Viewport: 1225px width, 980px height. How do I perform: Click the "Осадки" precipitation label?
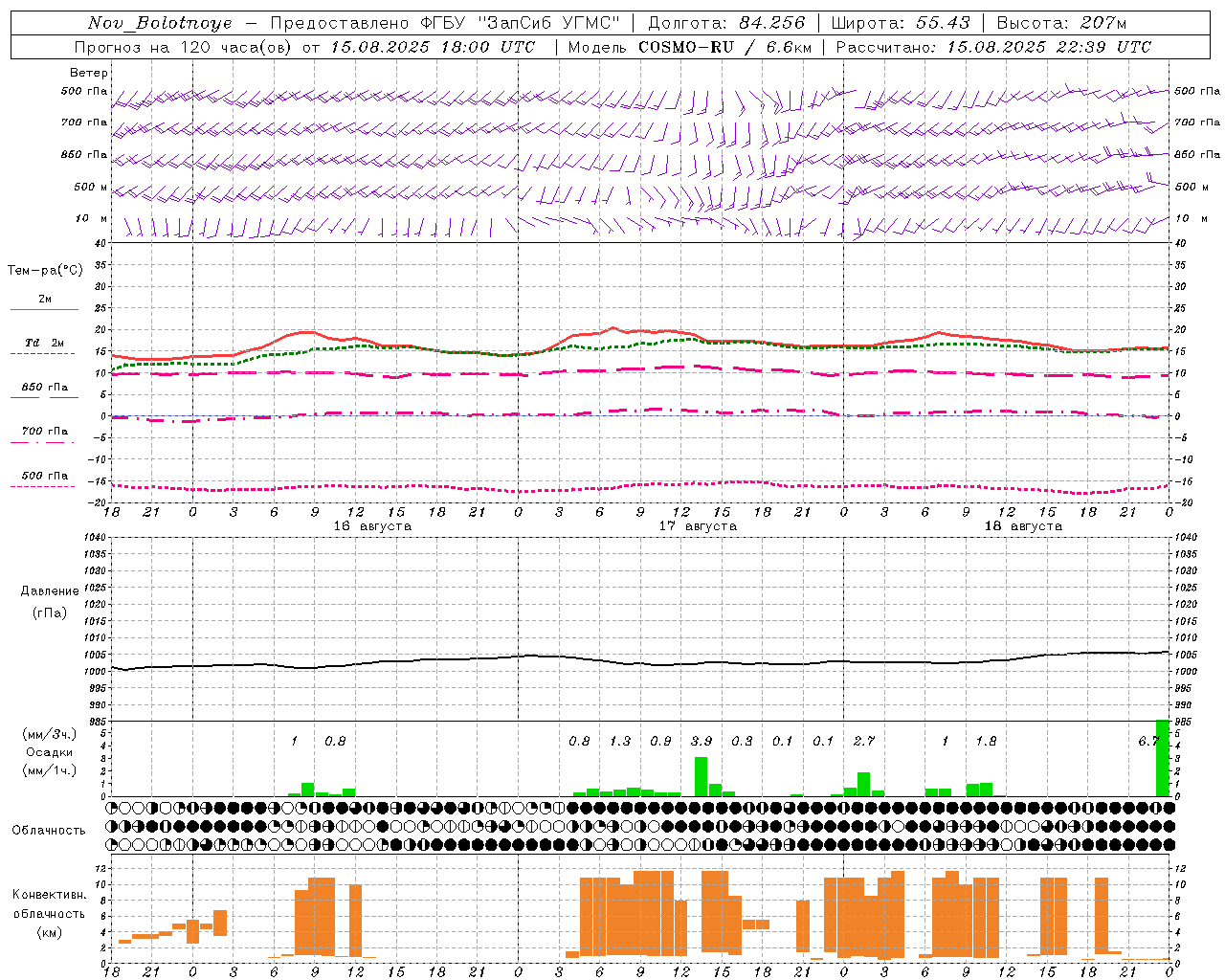coord(50,752)
